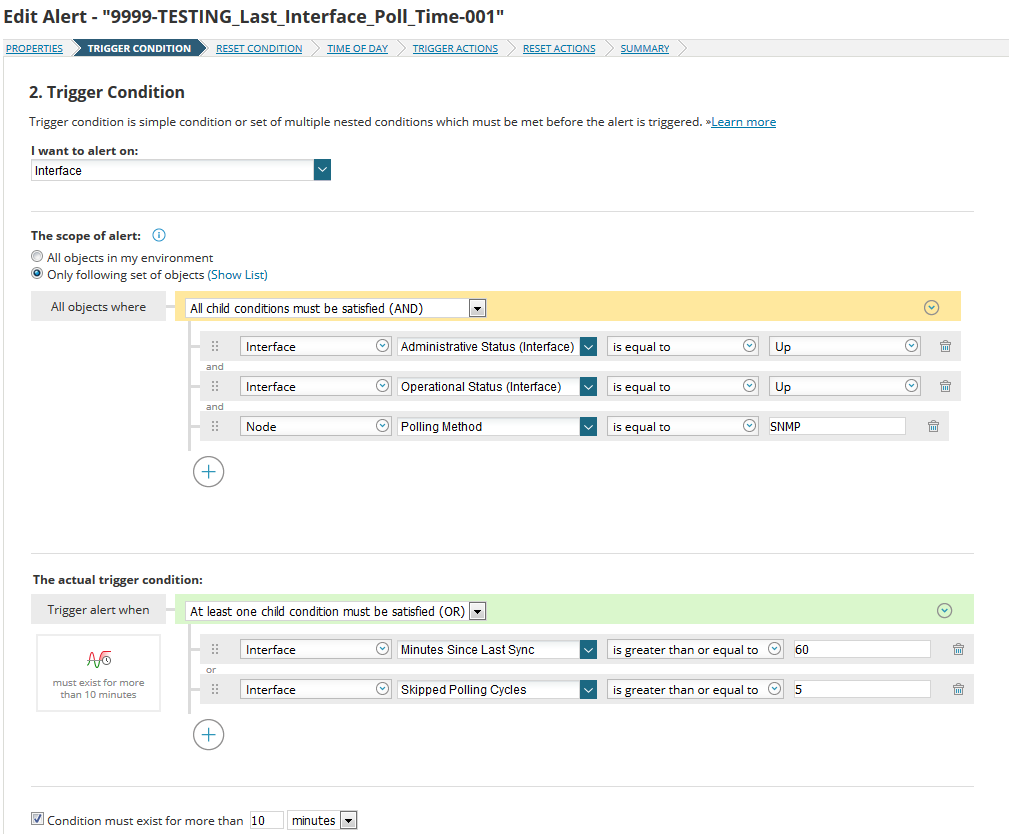Image resolution: width=1009 pixels, height=834 pixels.
Task: Add a new trigger condition with plus
Action: point(208,735)
